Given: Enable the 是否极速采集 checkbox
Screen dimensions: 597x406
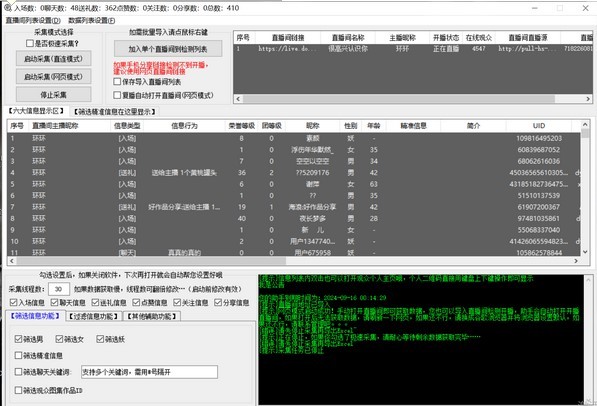Looking at the screenshot, I should (30, 43).
